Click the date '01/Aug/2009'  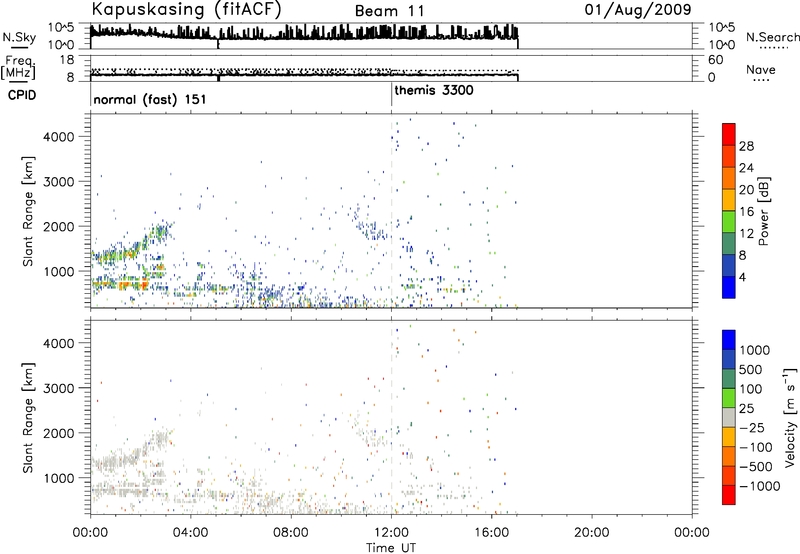(x=638, y=10)
